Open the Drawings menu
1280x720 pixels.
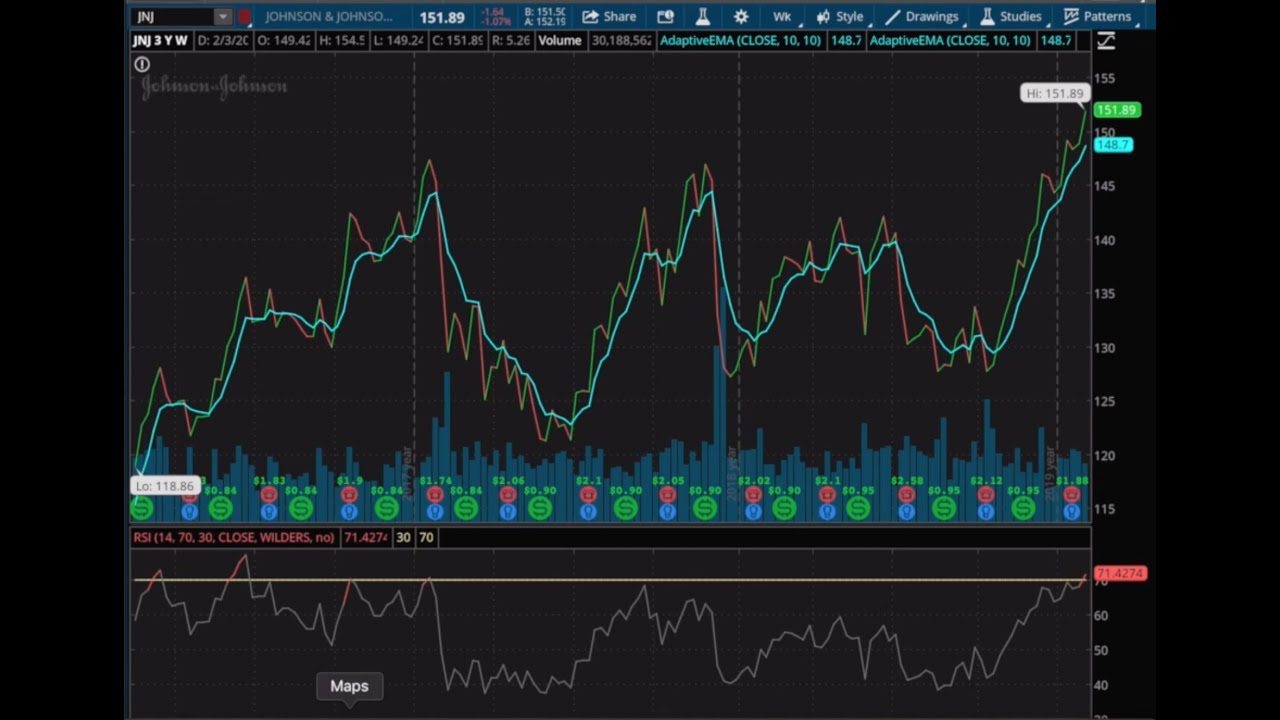(922, 17)
